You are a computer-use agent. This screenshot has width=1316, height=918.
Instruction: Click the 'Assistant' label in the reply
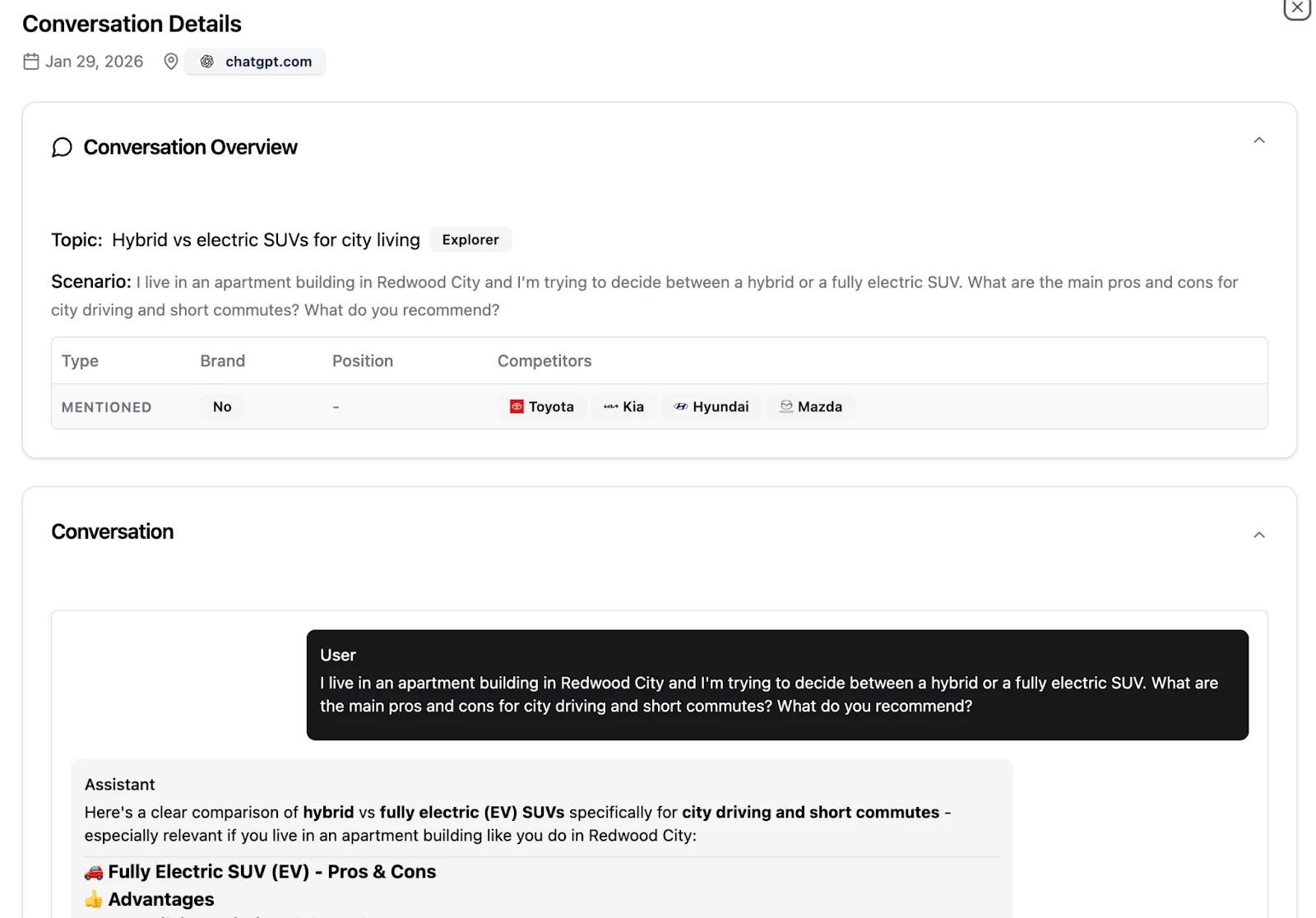120,785
